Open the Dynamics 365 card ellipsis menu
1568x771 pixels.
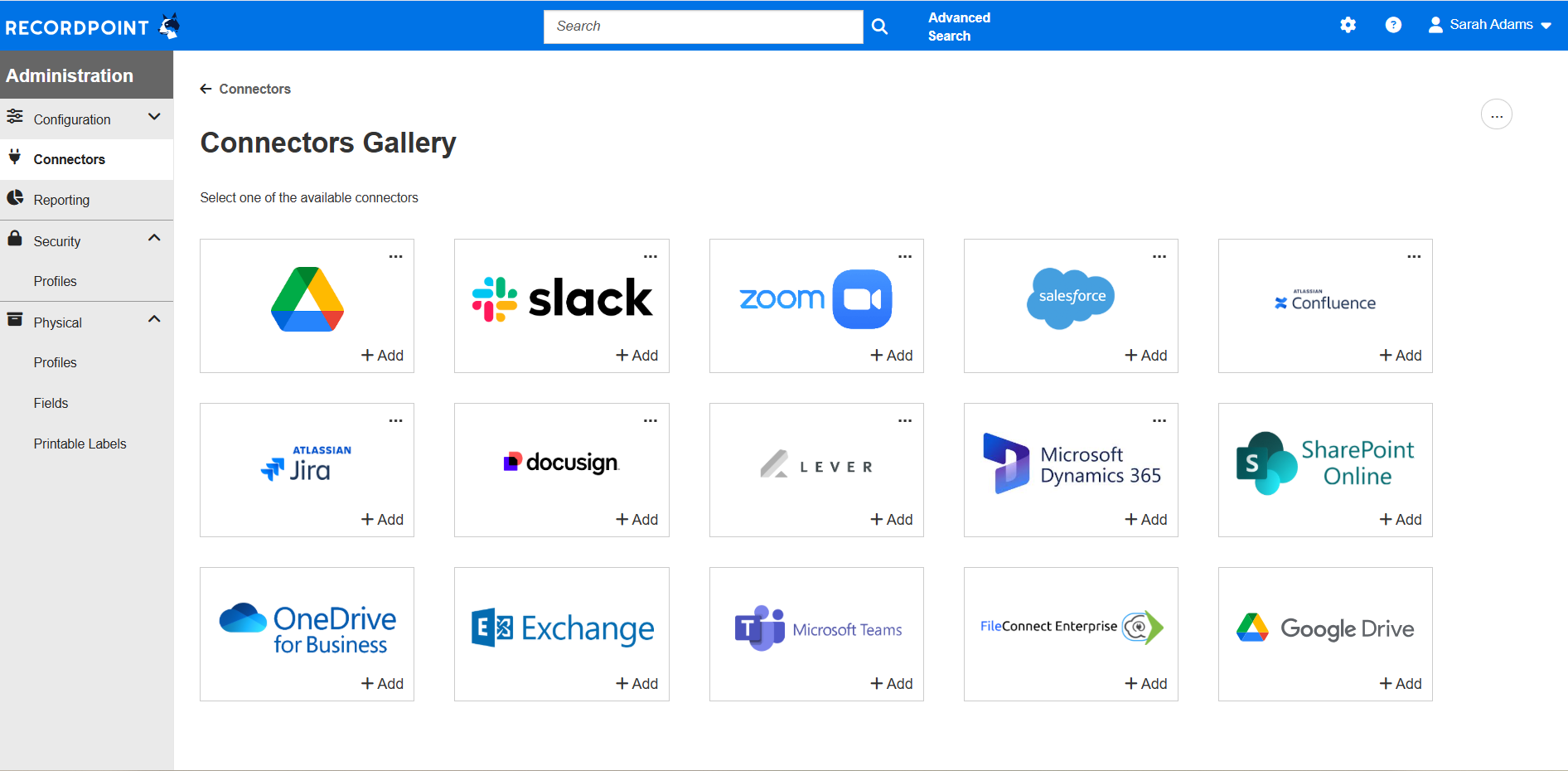[1159, 421]
